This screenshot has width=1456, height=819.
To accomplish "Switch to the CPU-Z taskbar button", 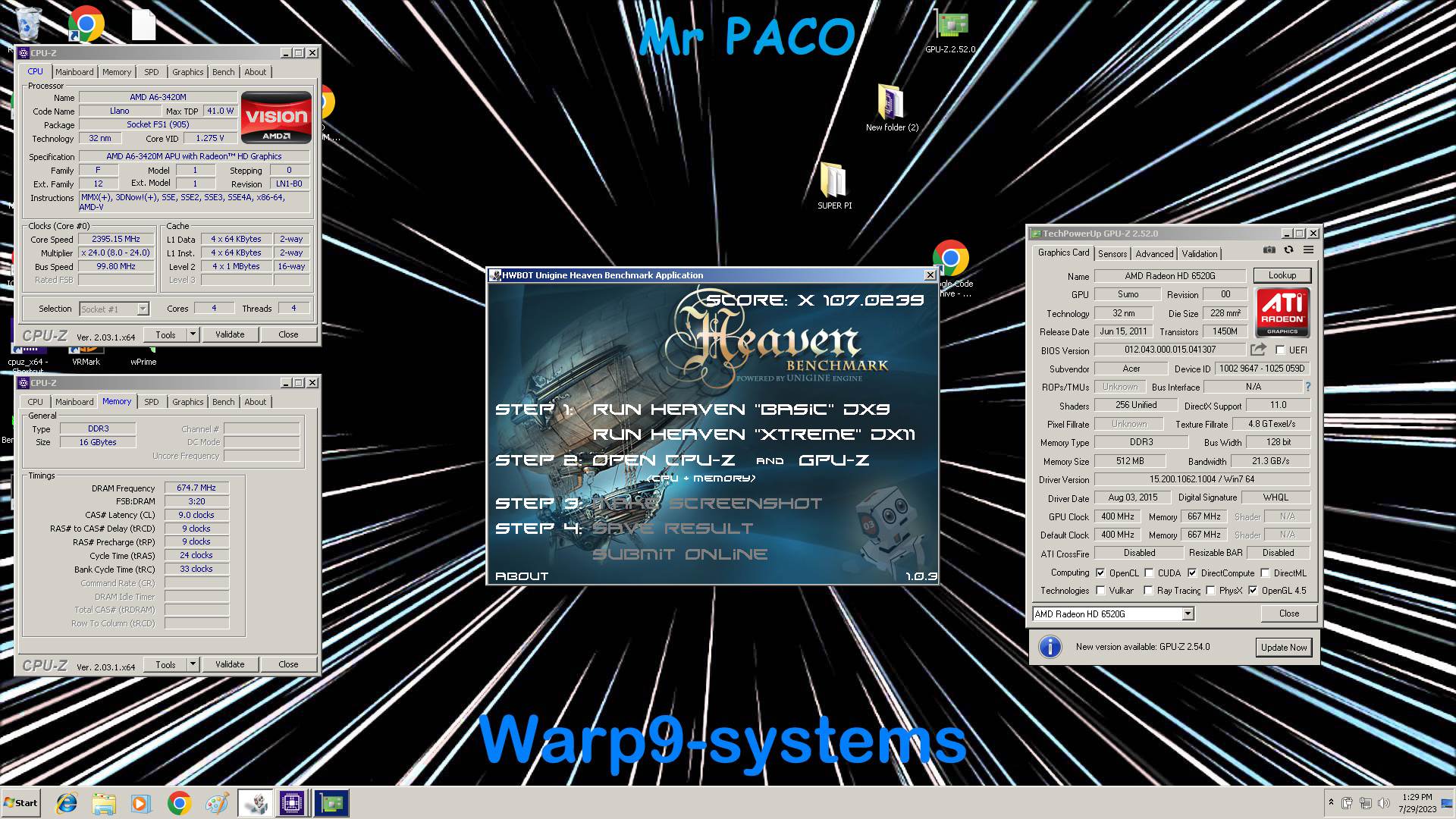I will [x=293, y=803].
